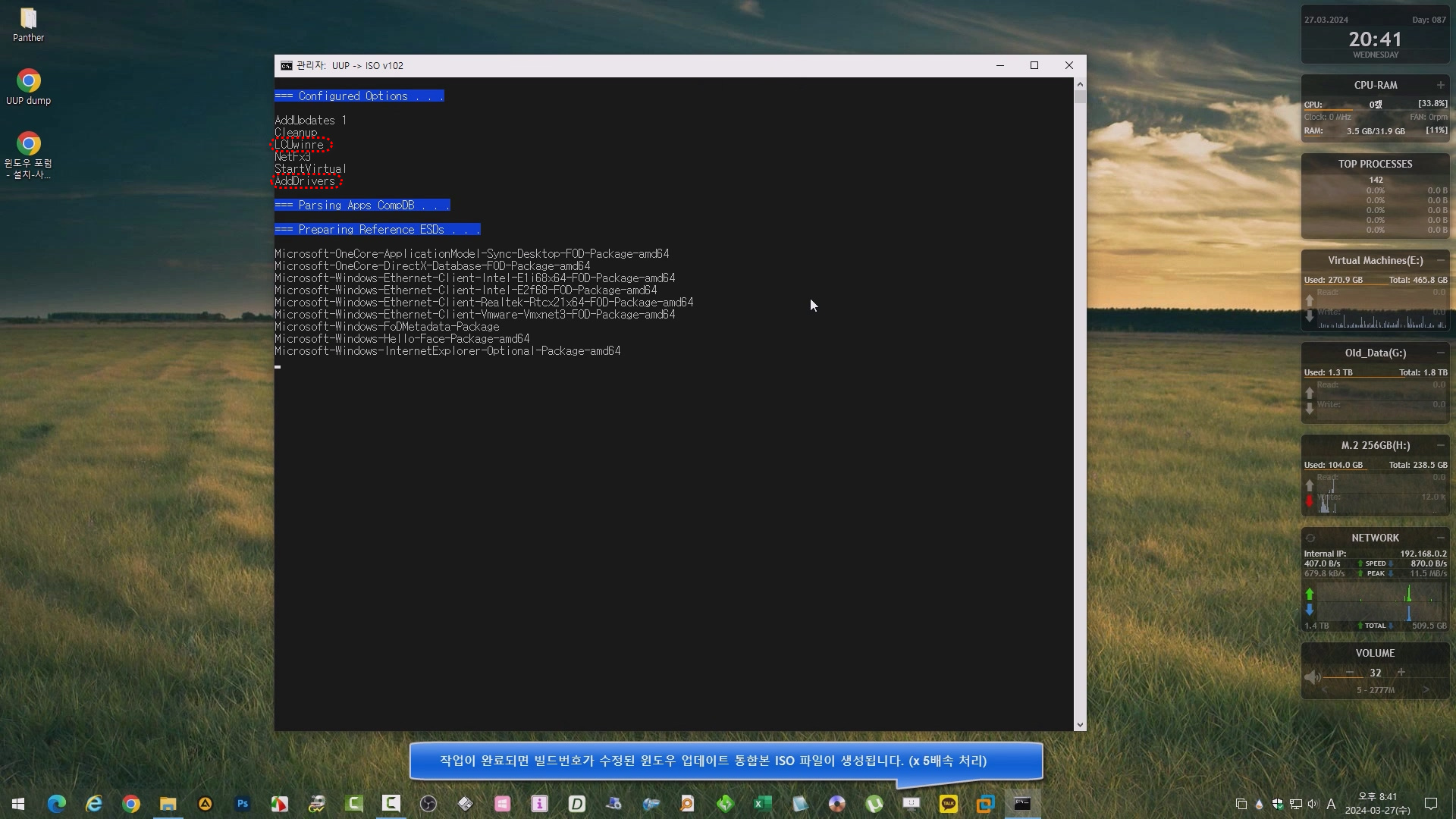
Task: Open the tray network icon
Action: [x=1295, y=804]
